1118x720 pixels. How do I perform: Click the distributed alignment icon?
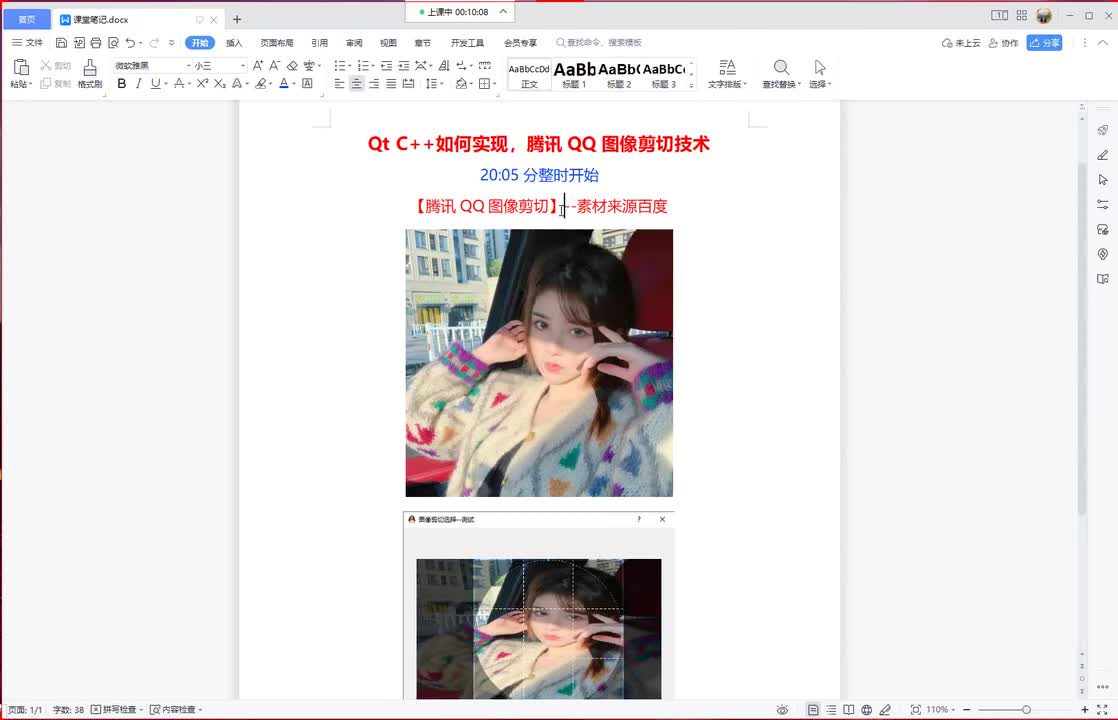point(409,83)
